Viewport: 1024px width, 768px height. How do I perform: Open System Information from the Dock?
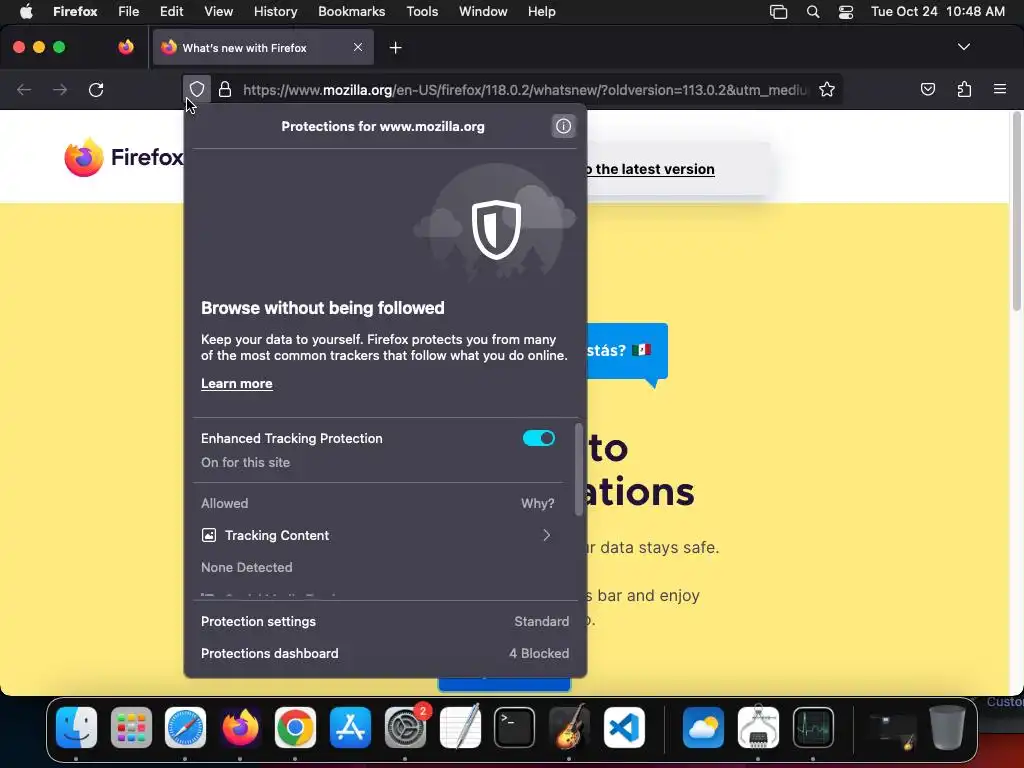point(758,727)
